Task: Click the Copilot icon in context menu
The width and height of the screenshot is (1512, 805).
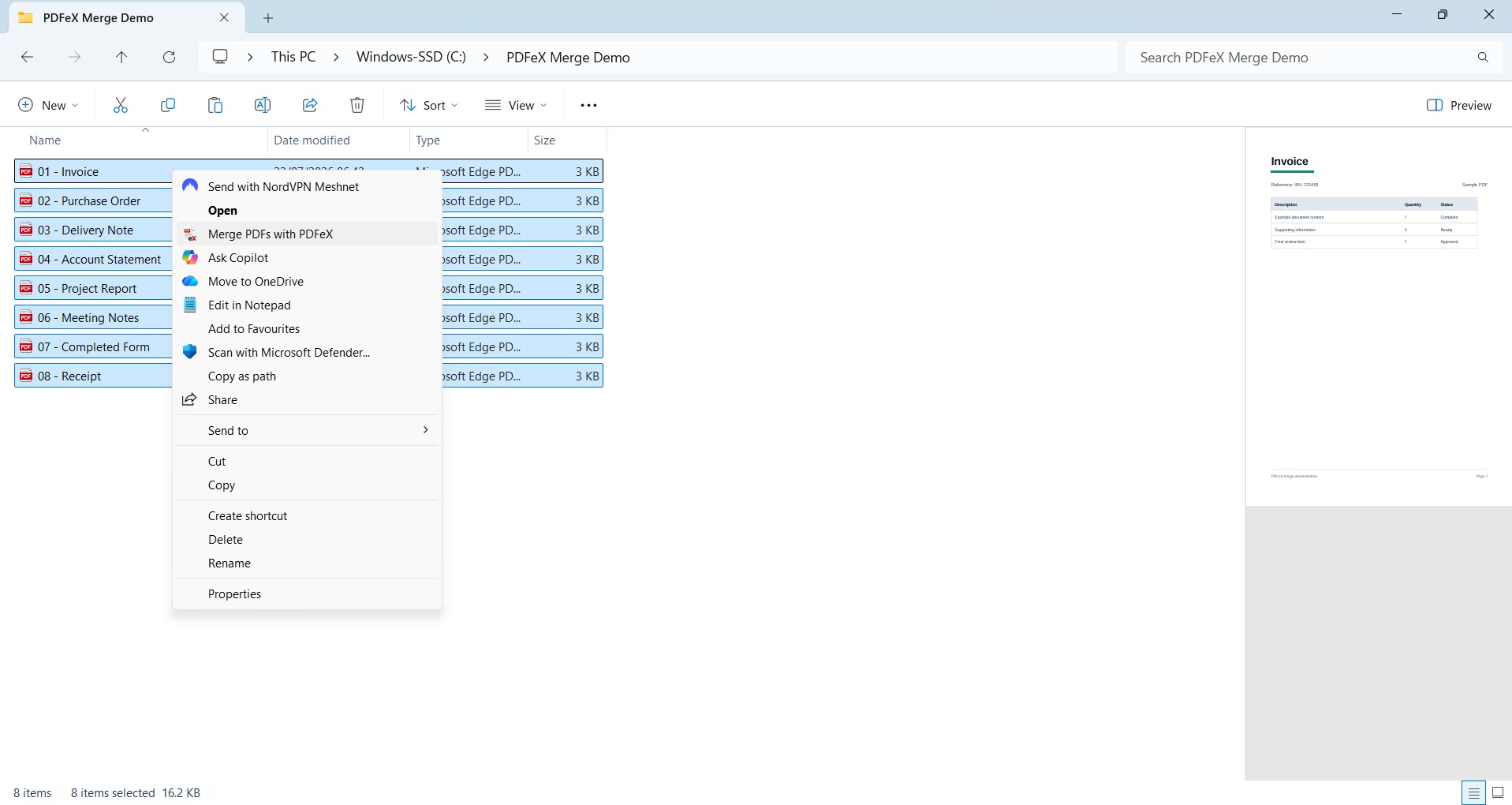Action: coord(190,257)
